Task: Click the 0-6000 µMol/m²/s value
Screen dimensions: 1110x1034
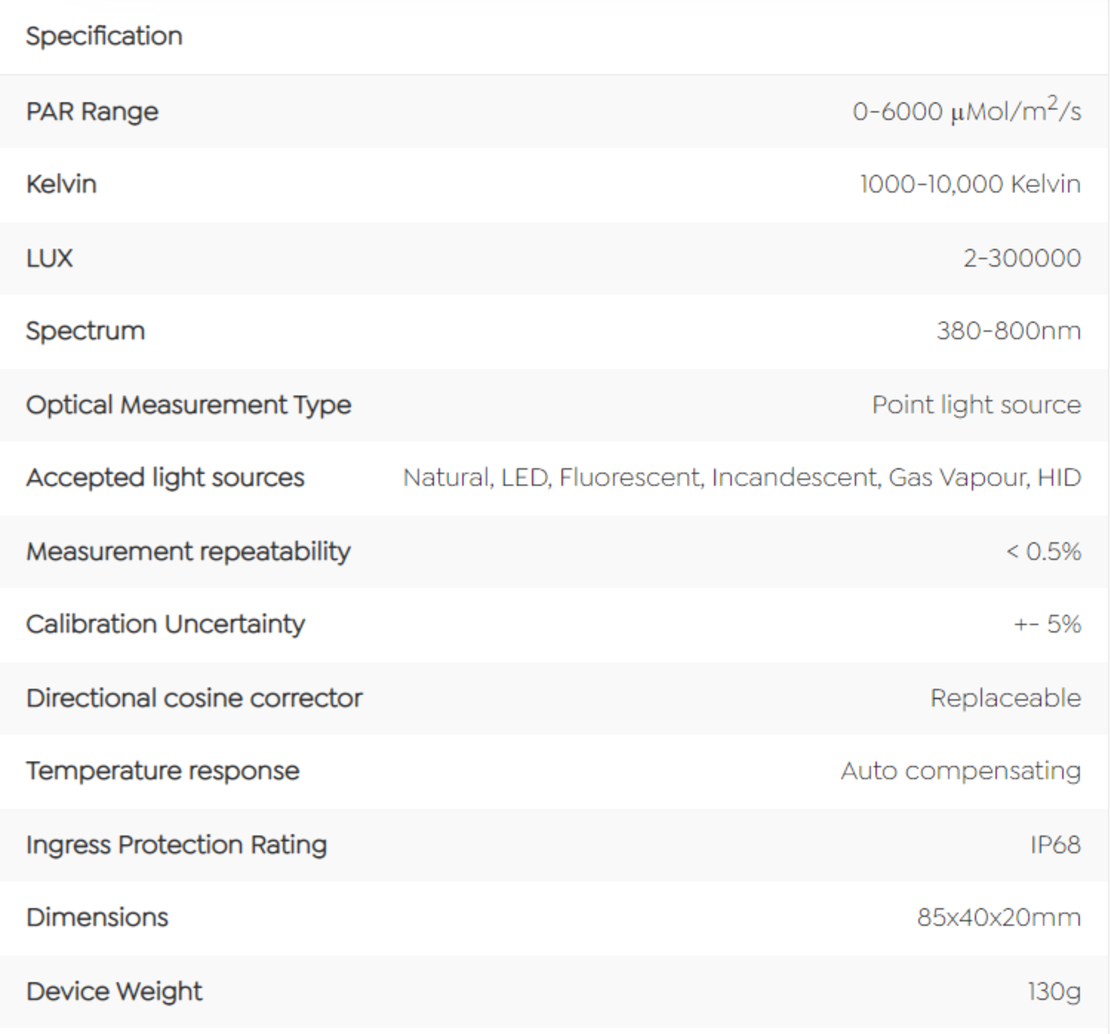Action: (966, 110)
